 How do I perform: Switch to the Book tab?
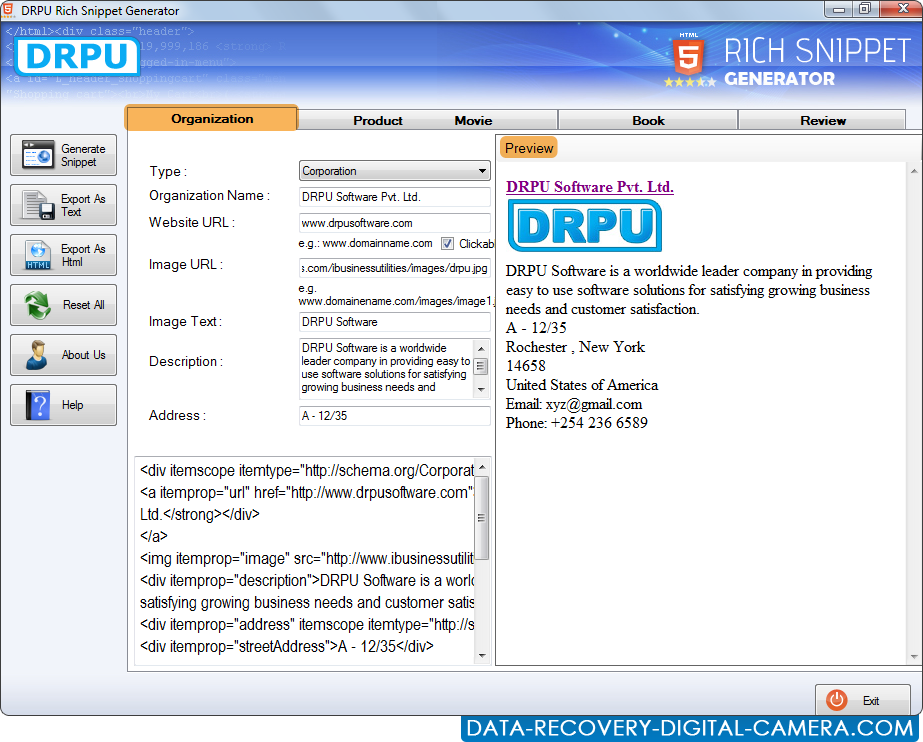(x=648, y=120)
